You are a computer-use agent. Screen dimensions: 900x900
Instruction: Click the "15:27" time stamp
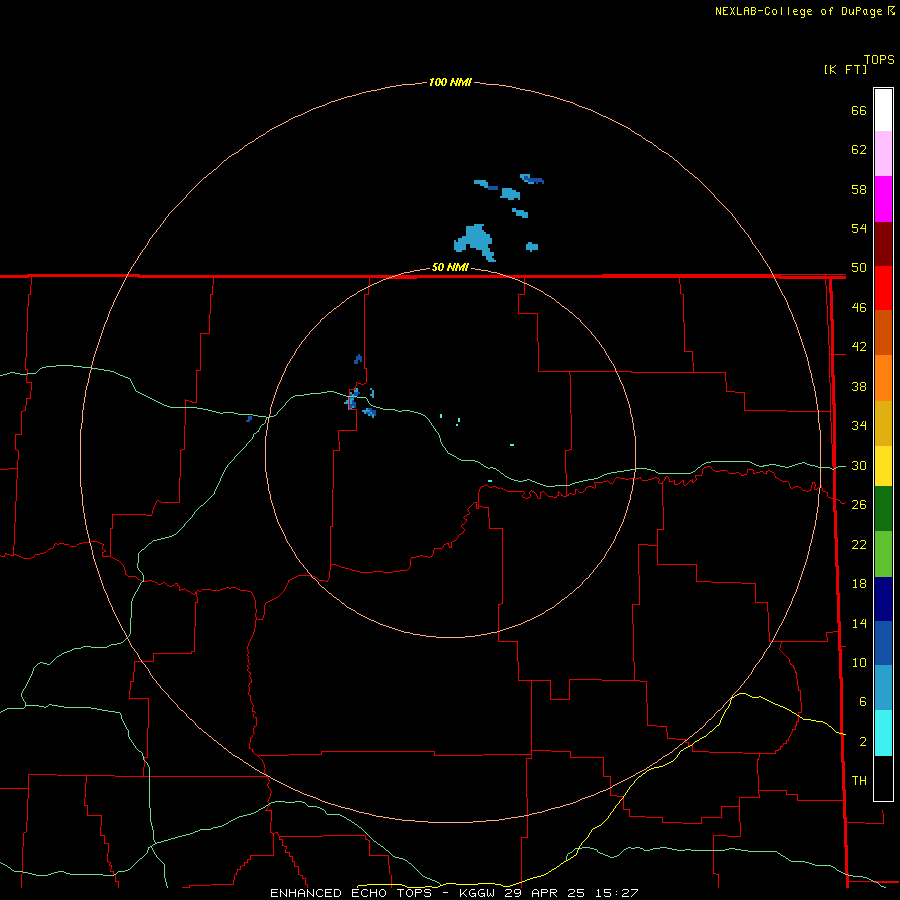[615, 893]
